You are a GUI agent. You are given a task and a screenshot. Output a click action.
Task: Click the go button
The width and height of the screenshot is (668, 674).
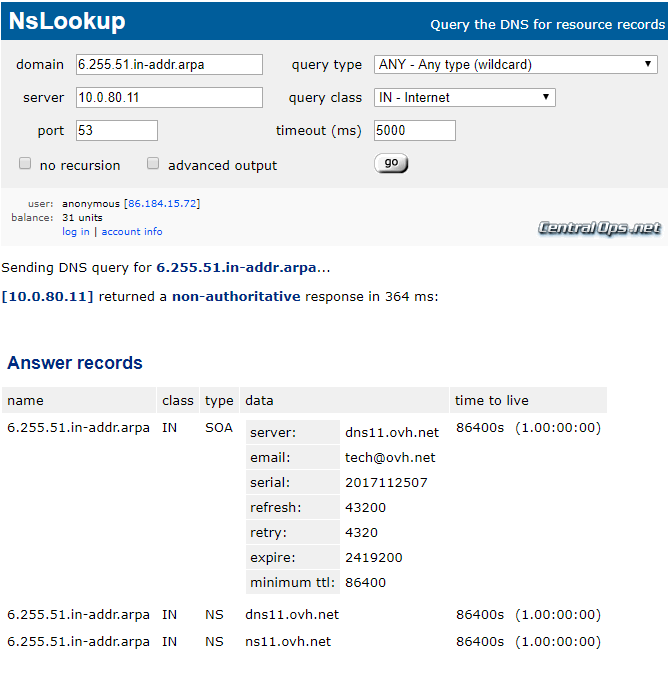(391, 163)
